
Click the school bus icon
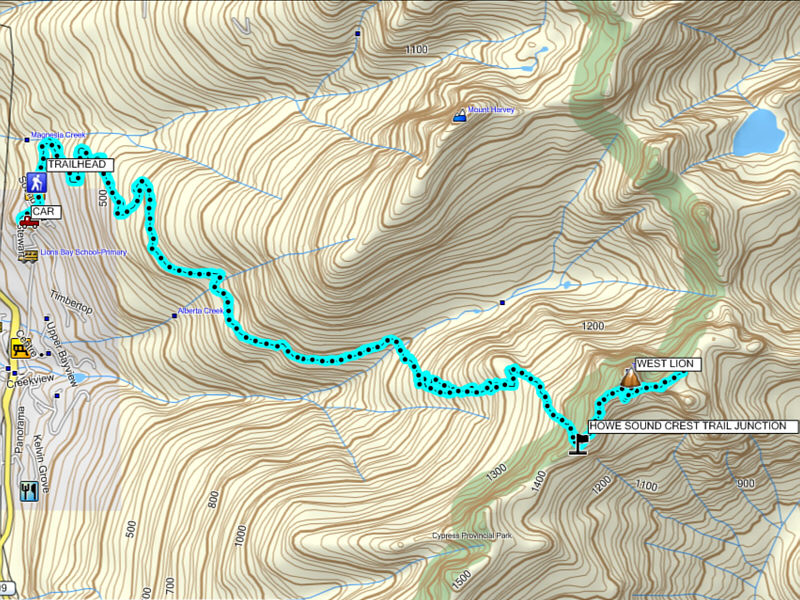(29, 256)
